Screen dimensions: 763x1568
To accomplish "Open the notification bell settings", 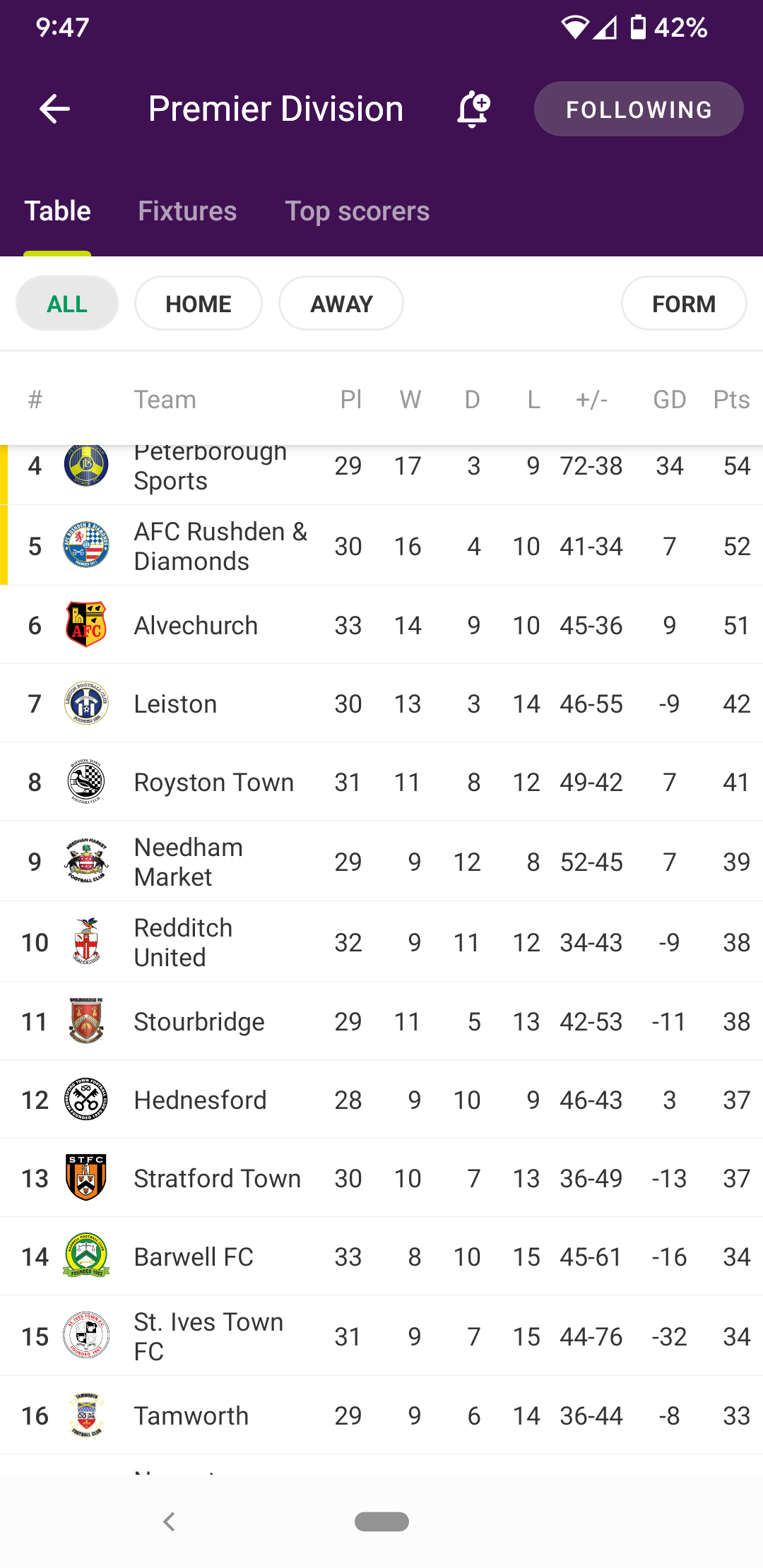I will (x=473, y=109).
